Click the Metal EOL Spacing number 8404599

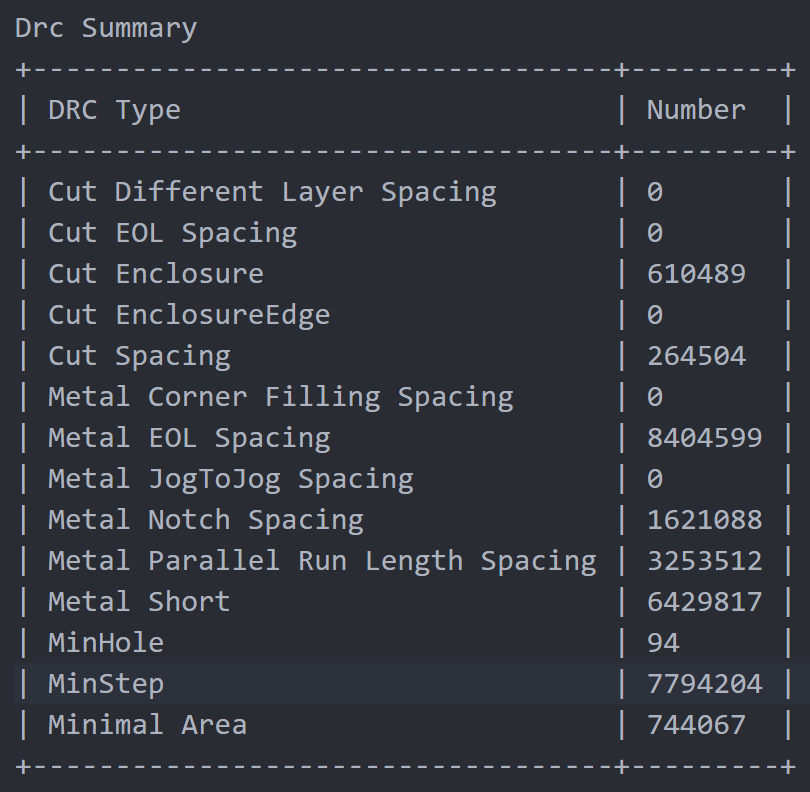click(x=705, y=438)
